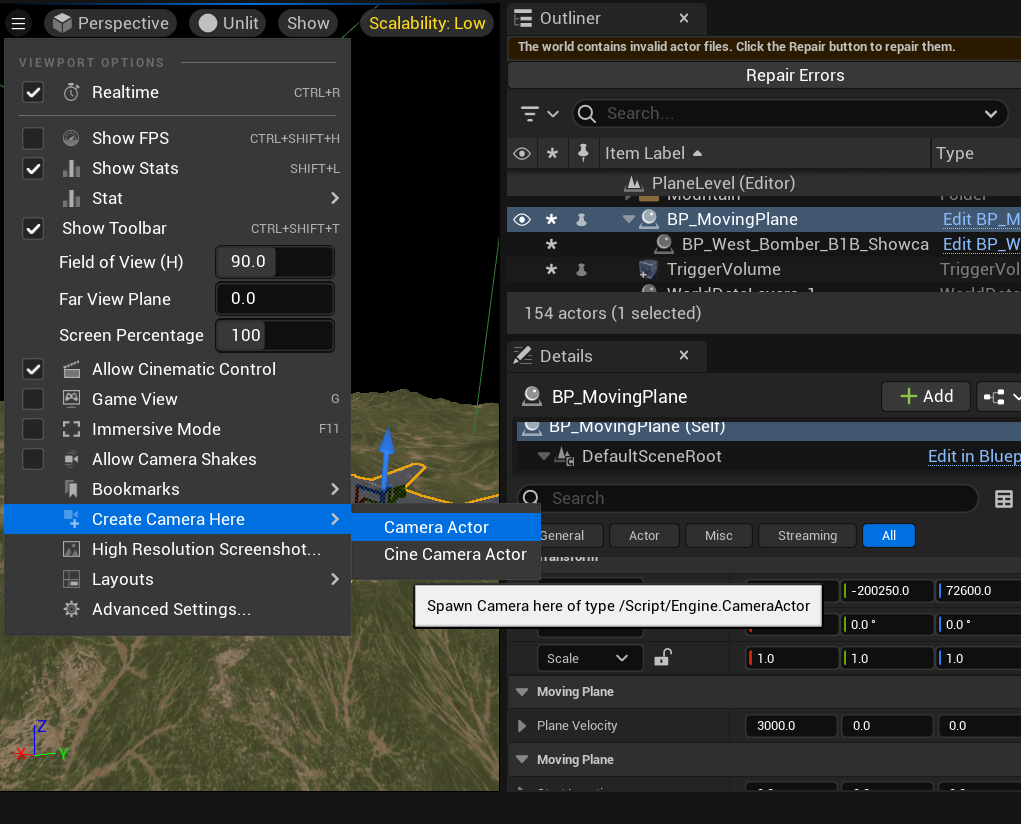This screenshot has width=1021, height=824.
Task: Collapse the BP_MovingPlane tree row
Action: tap(628, 220)
